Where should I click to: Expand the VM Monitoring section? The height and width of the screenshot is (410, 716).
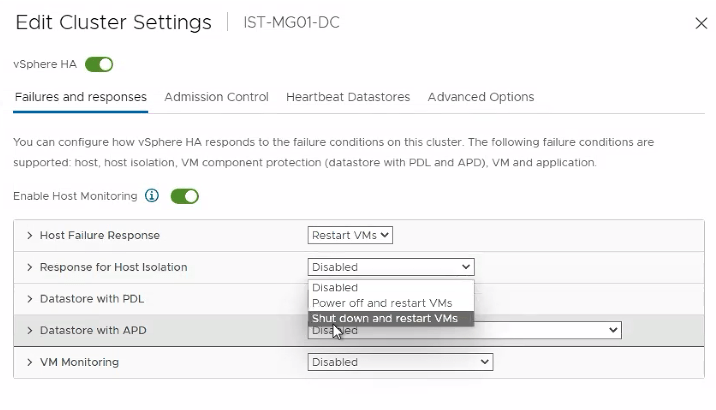tap(30, 362)
